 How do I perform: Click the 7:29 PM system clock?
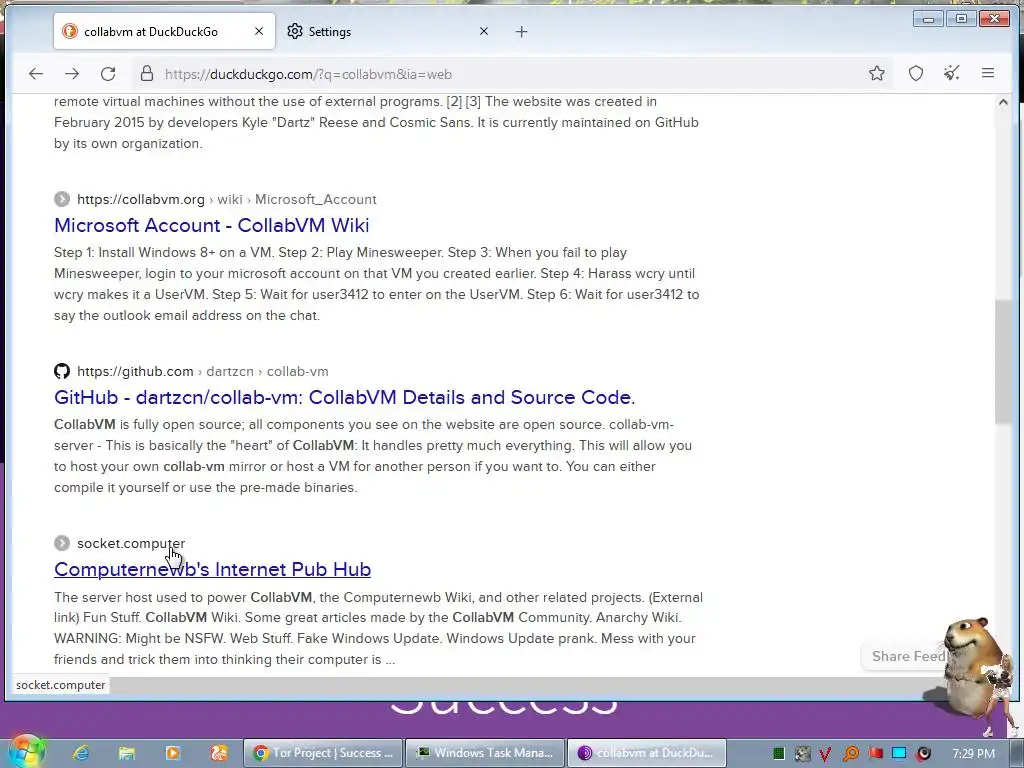pos(973,754)
